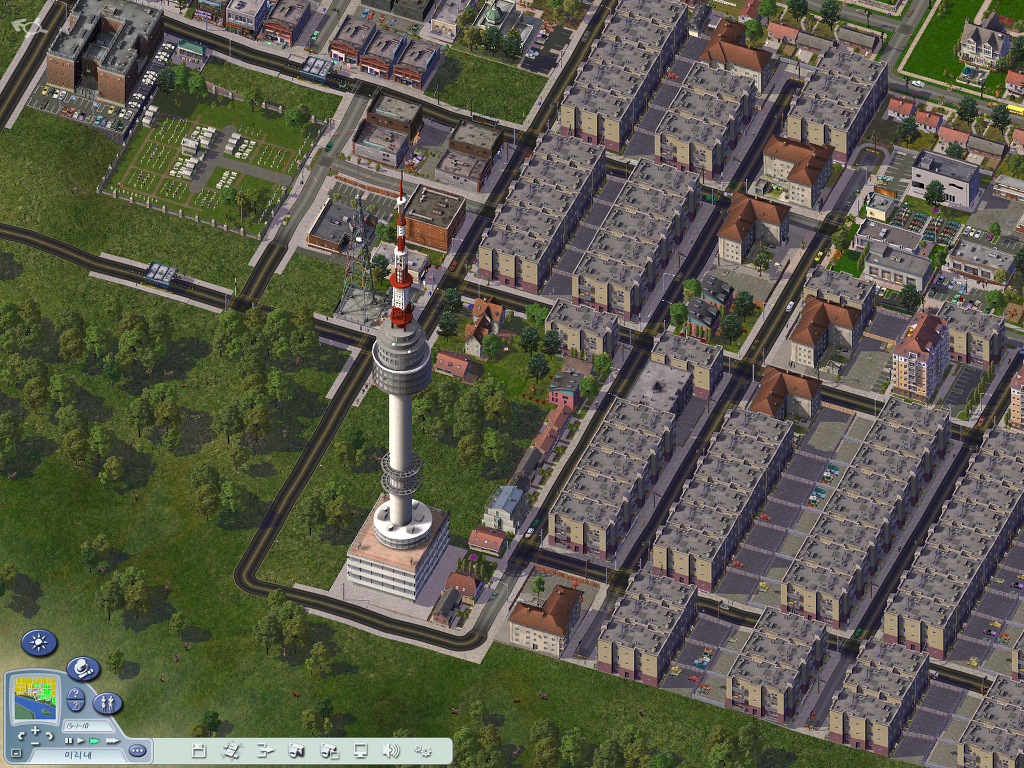
Task: Click the city name 미리내
Action: tap(78, 755)
